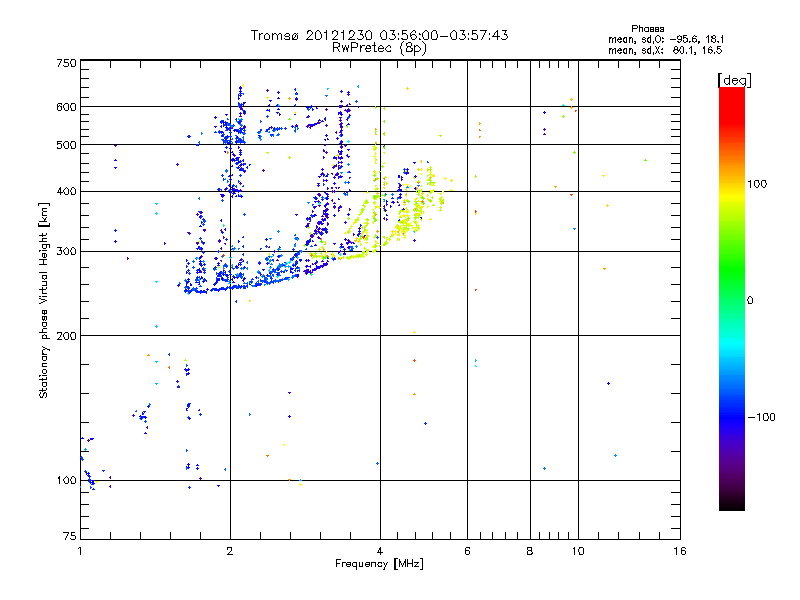The width and height of the screenshot is (800, 600).
Task: Pick the blue zone near -100 on colorbar
Action: (732, 416)
